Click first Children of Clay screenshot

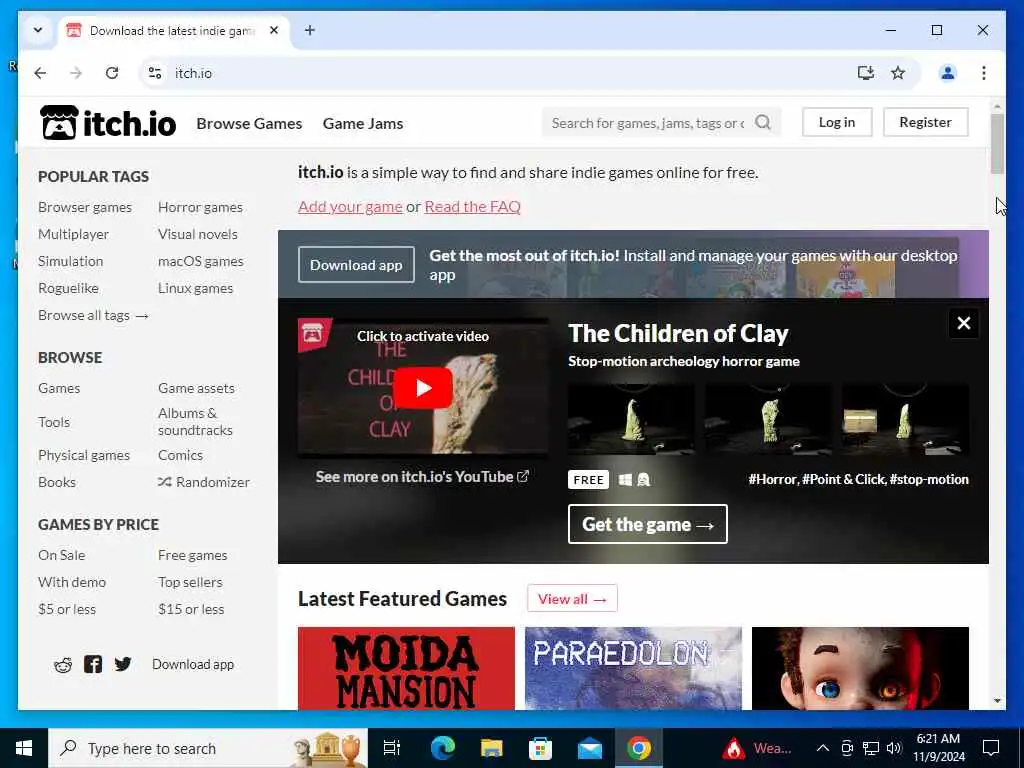(x=632, y=419)
